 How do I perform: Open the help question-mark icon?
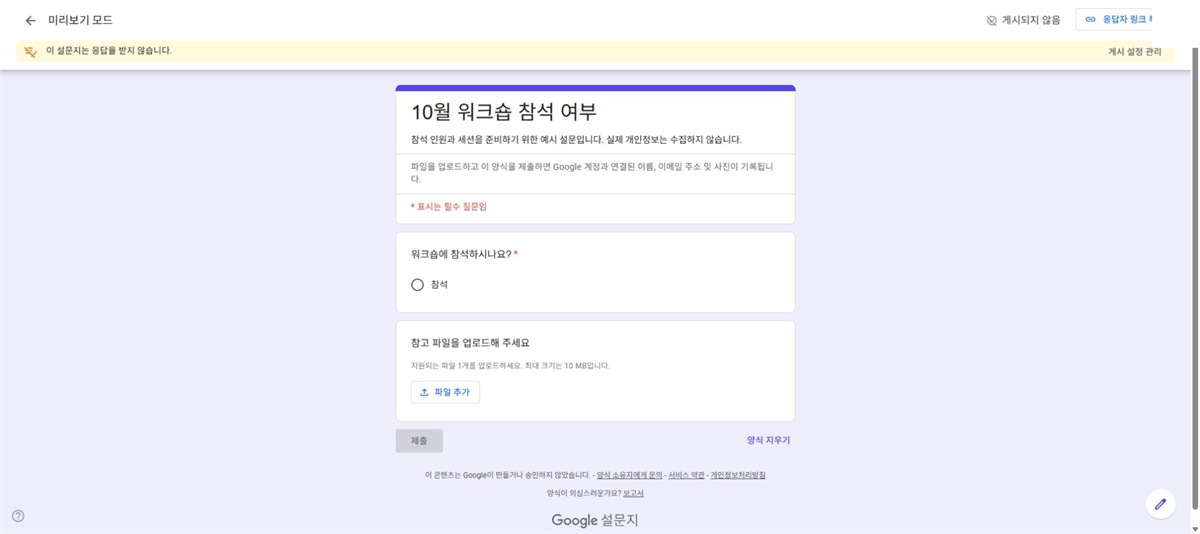click(x=18, y=516)
